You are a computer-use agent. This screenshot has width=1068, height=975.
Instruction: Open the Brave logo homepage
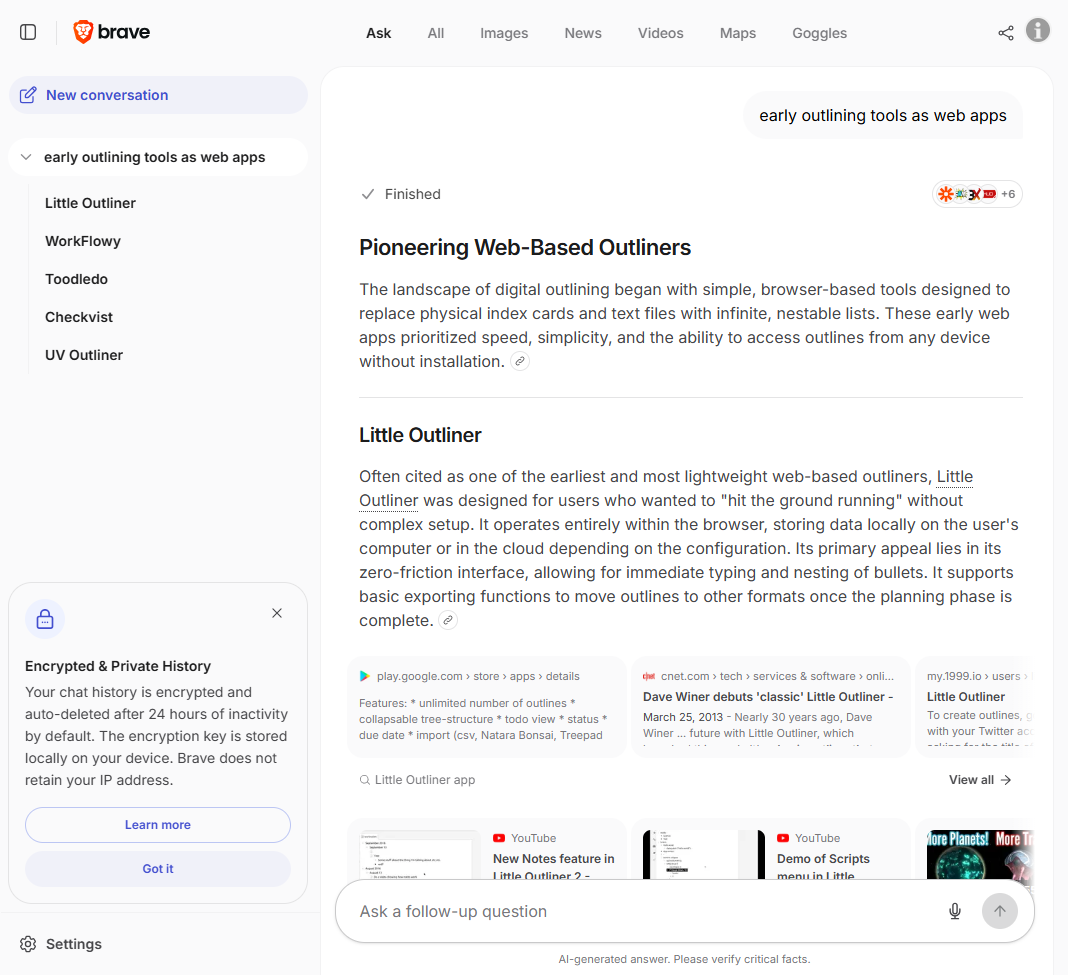pos(112,32)
